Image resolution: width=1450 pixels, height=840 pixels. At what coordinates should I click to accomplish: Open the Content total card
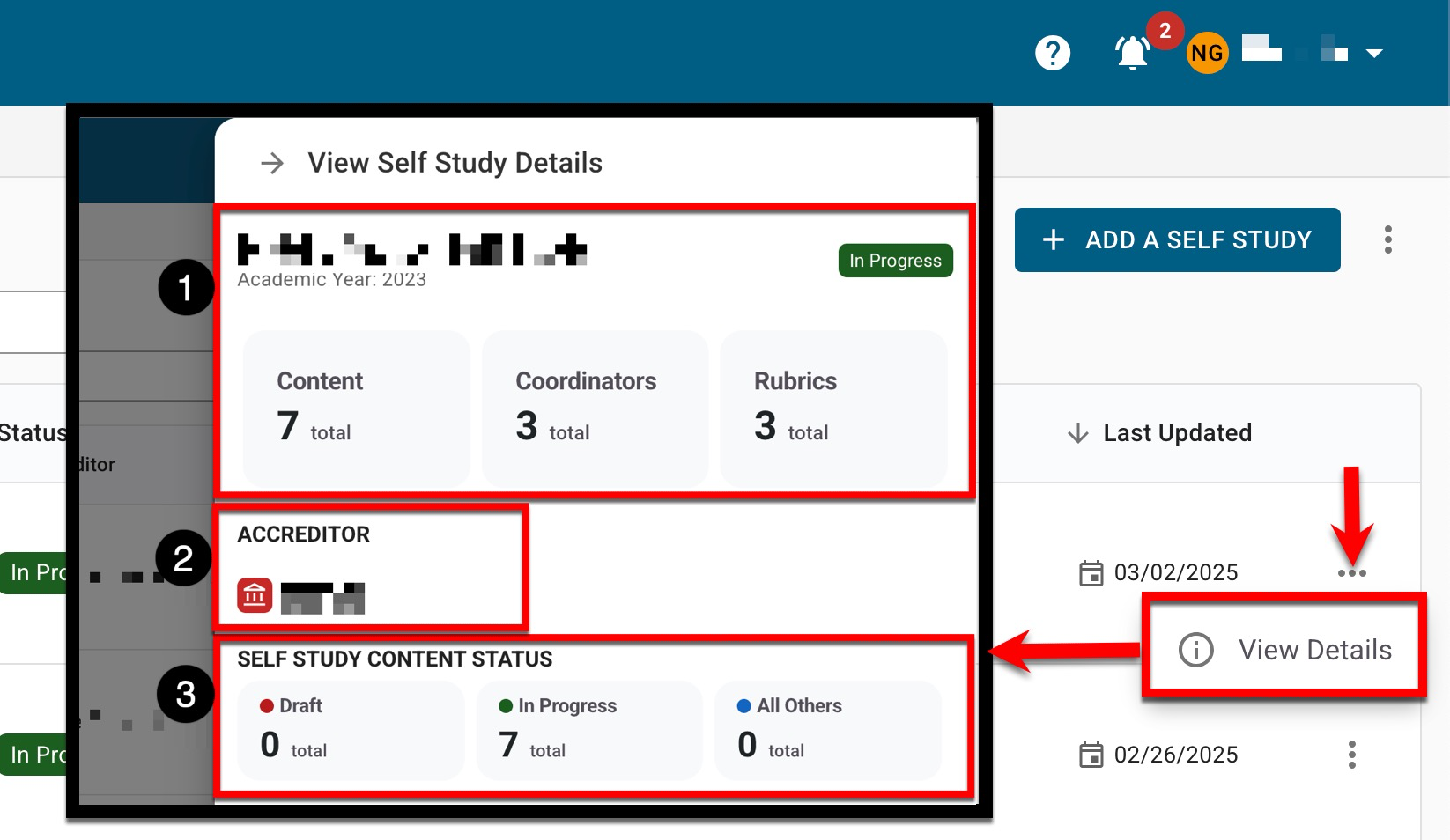click(356, 407)
